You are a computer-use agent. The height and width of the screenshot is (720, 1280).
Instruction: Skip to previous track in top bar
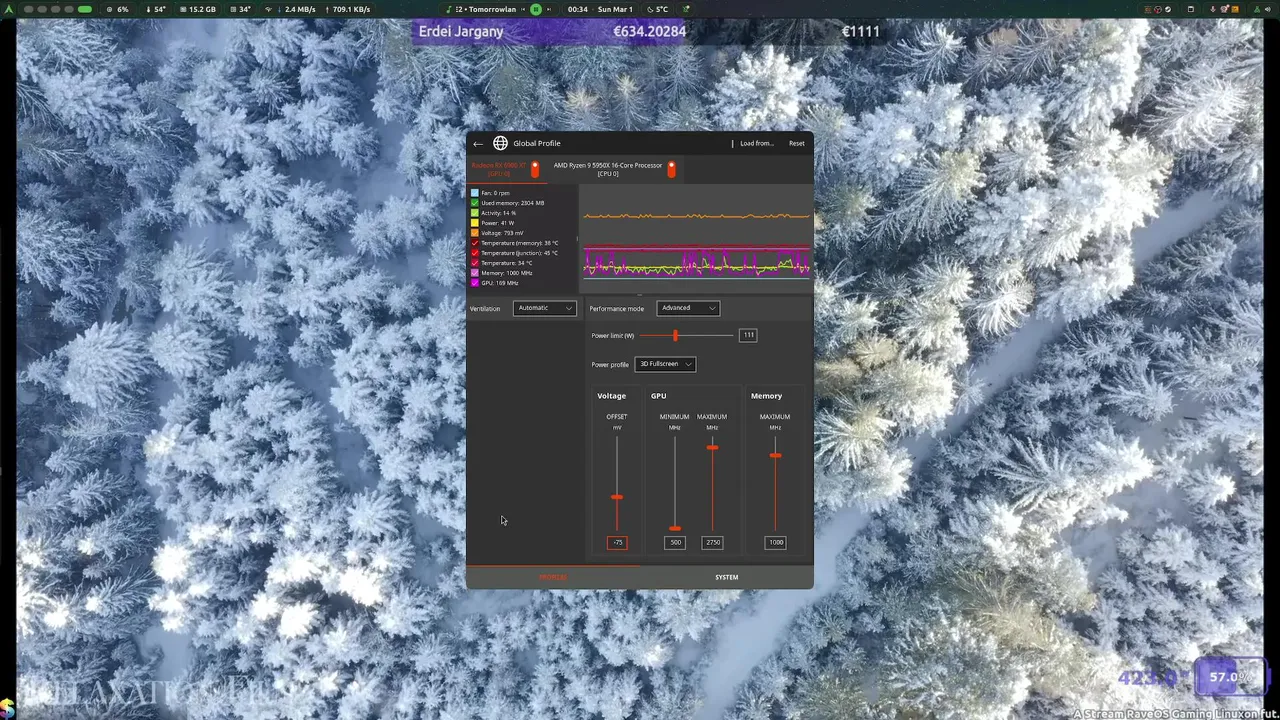click(x=523, y=9)
